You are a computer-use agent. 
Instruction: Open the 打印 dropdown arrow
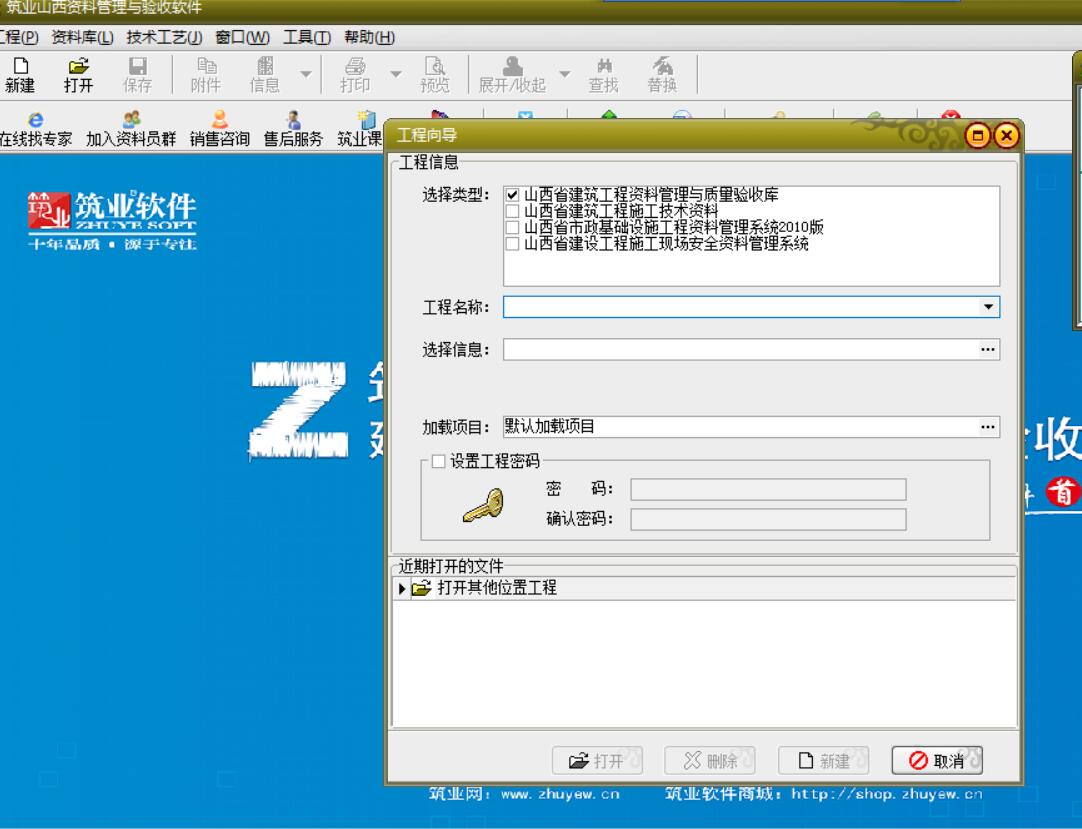coord(396,74)
